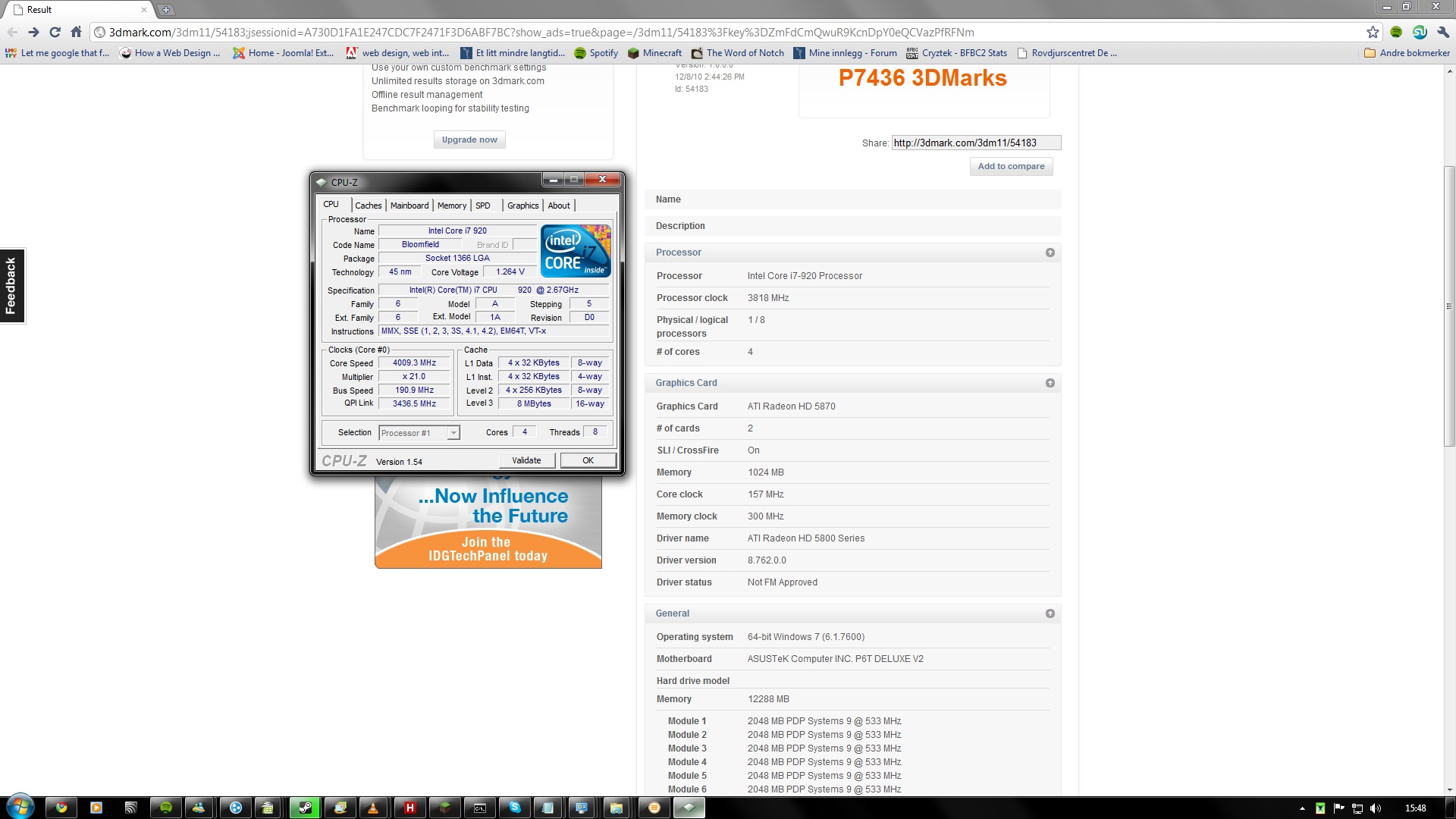1456x819 pixels.
Task: Click the Share URL field
Action: [x=976, y=143]
